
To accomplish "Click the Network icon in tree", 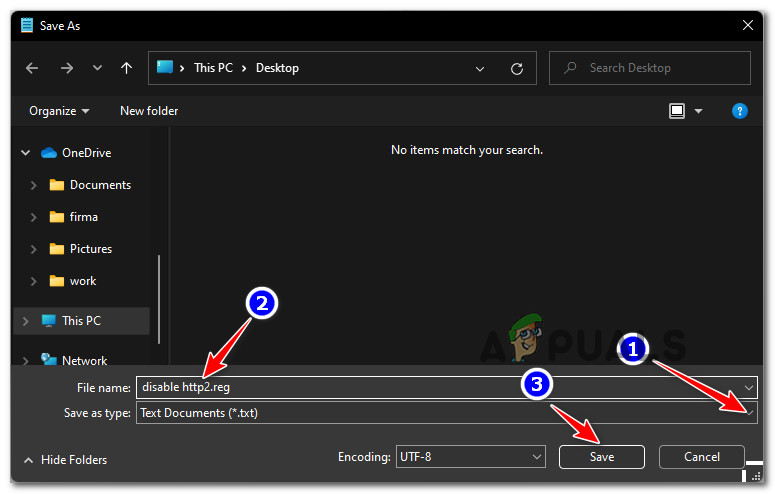I will click(48, 359).
